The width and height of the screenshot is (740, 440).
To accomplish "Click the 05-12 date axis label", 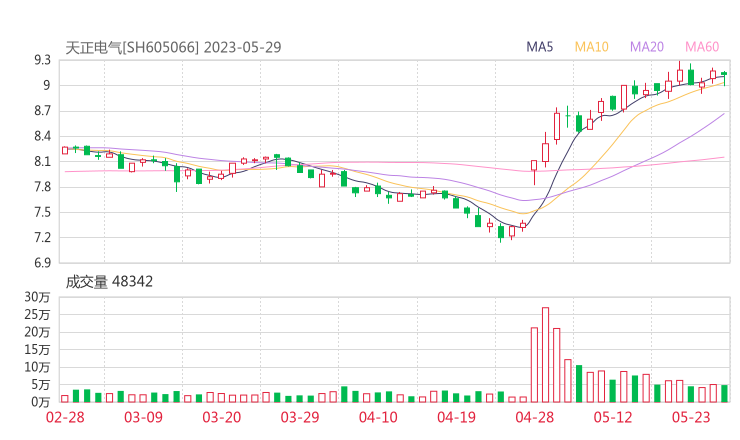I will click(613, 417).
